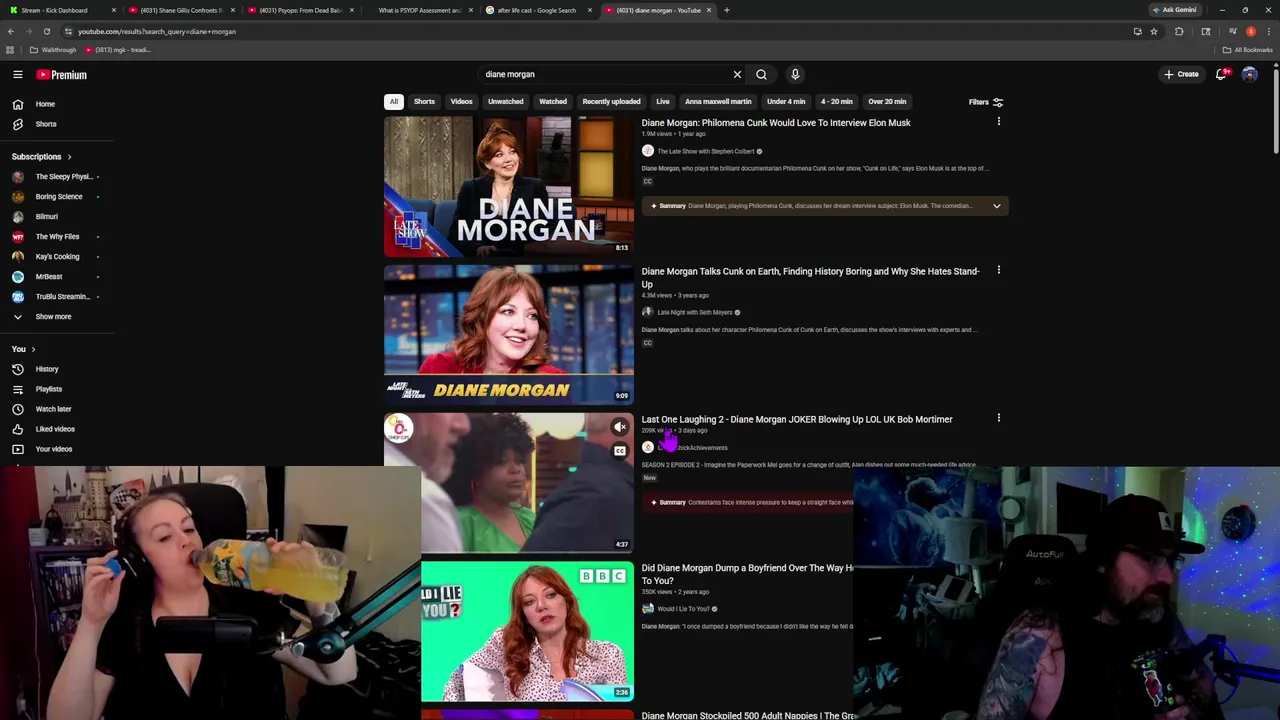Image resolution: width=1280 pixels, height=720 pixels.
Task: Open Watch later in the sidebar
Action: [53, 409]
